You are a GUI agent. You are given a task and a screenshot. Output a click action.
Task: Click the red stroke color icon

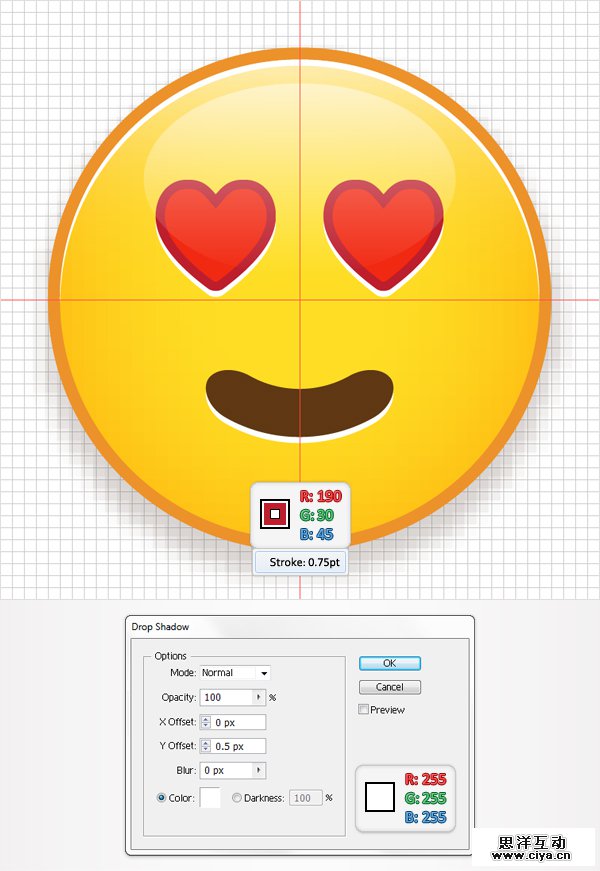point(275,514)
